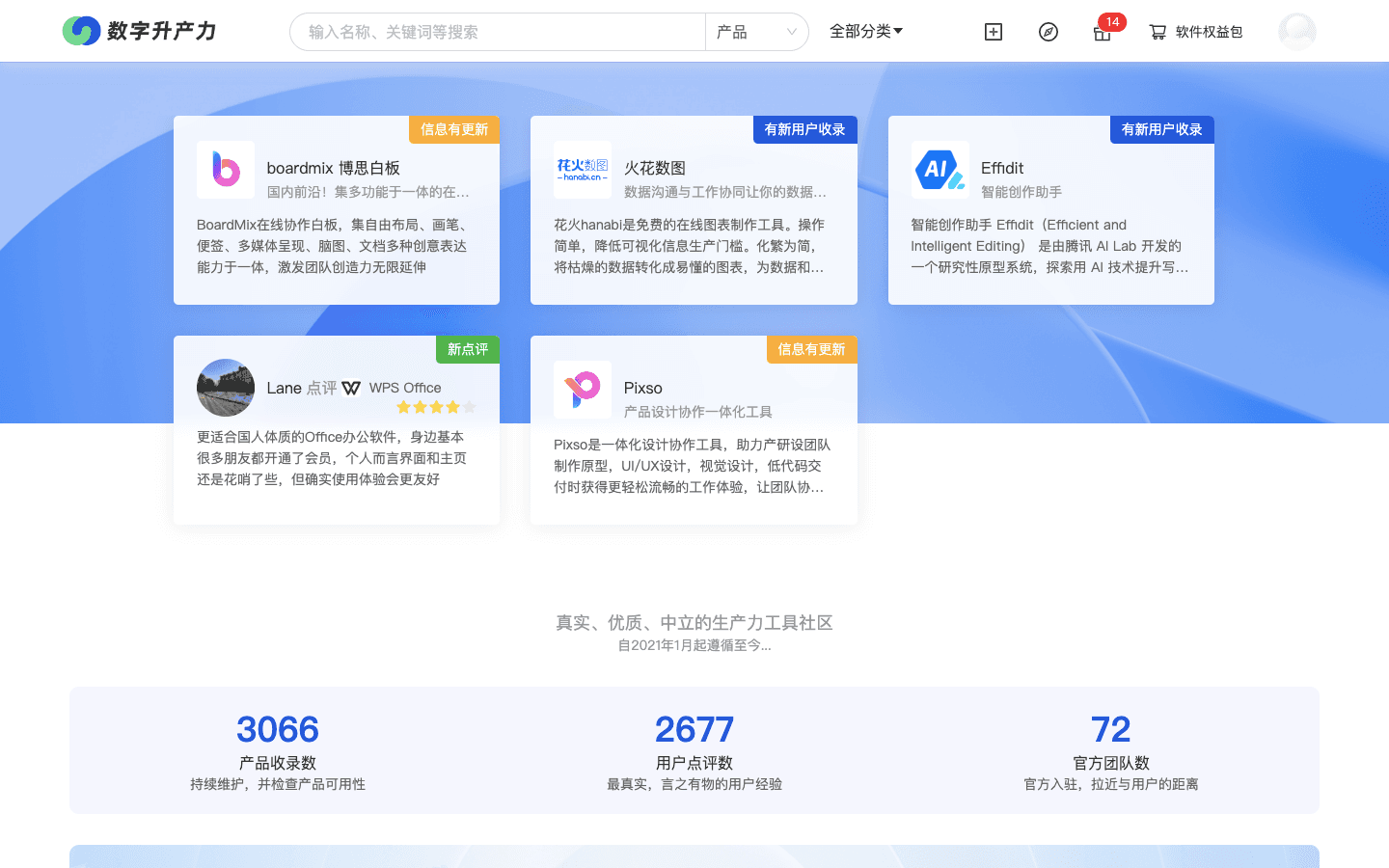This screenshot has width=1389, height=868.
Task: Click text 持续维护，并检查产品可用性
Action: click(278, 784)
